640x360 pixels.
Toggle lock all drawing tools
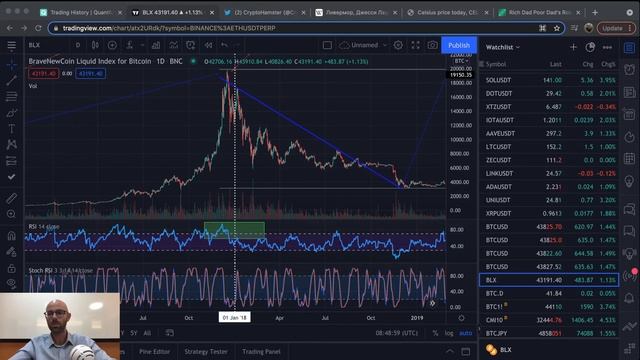[x=11, y=268]
